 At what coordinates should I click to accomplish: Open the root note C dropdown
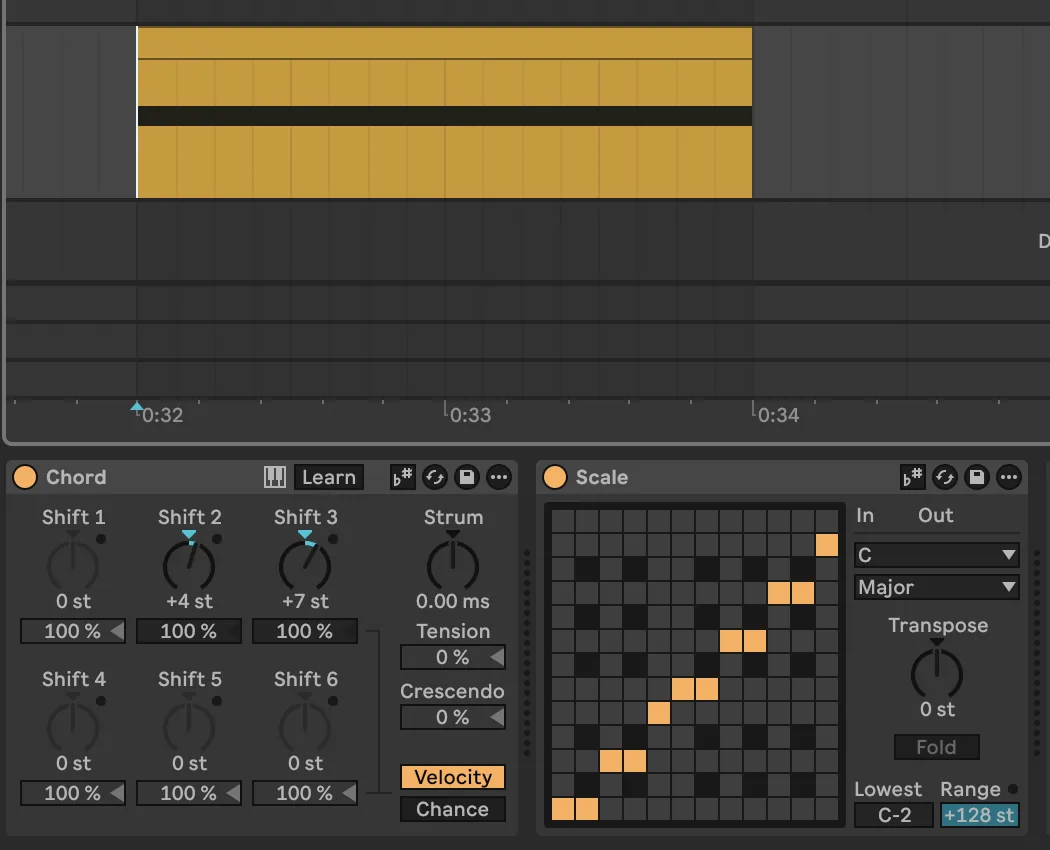coord(937,555)
